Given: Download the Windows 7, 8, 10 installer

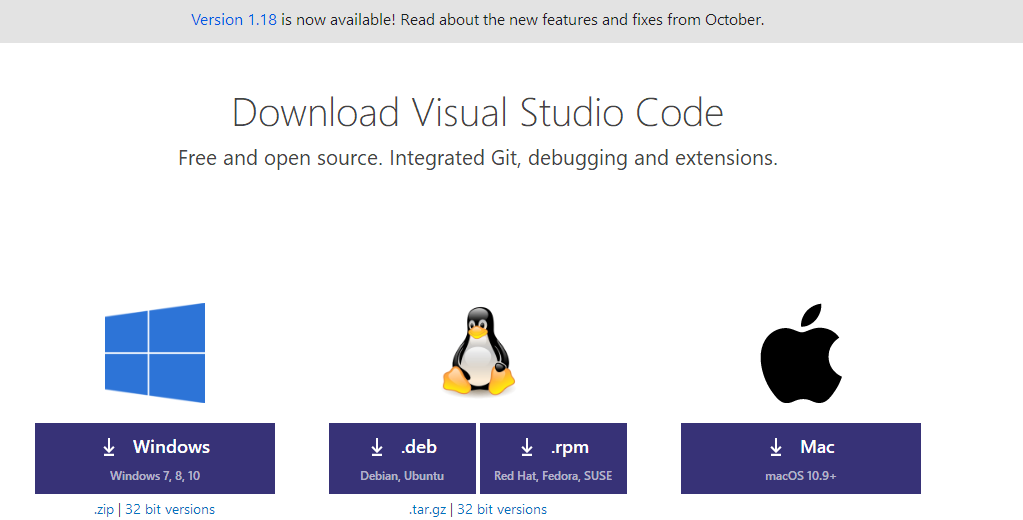Looking at the screenshot, I should tap(155, 459).
